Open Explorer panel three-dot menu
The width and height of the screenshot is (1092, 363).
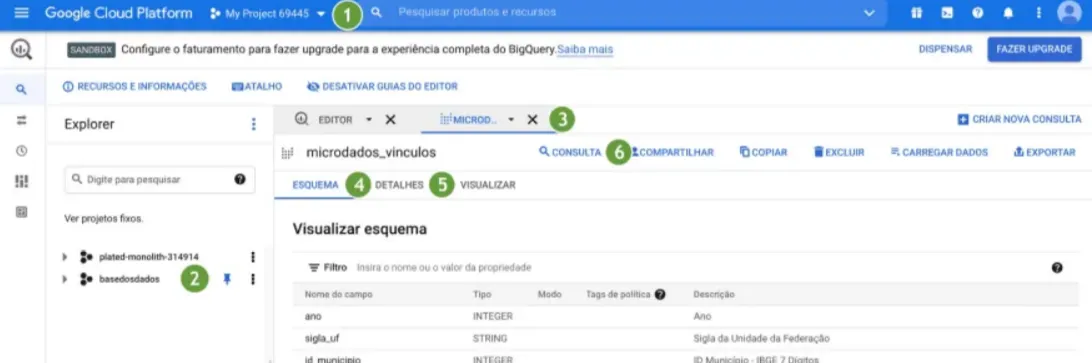tap(254, 124)
